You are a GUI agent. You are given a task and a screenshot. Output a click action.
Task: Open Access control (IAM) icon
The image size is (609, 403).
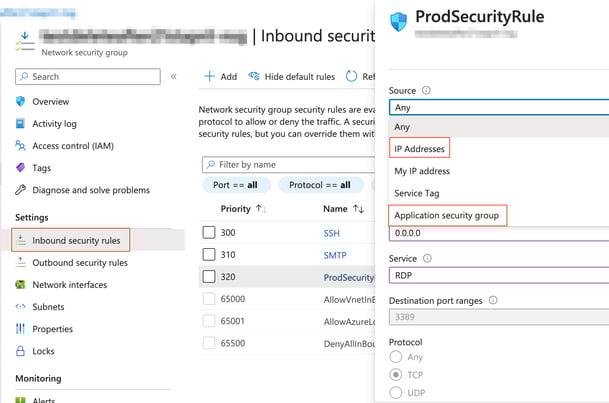pyautogui.click(x=21, y=146)
